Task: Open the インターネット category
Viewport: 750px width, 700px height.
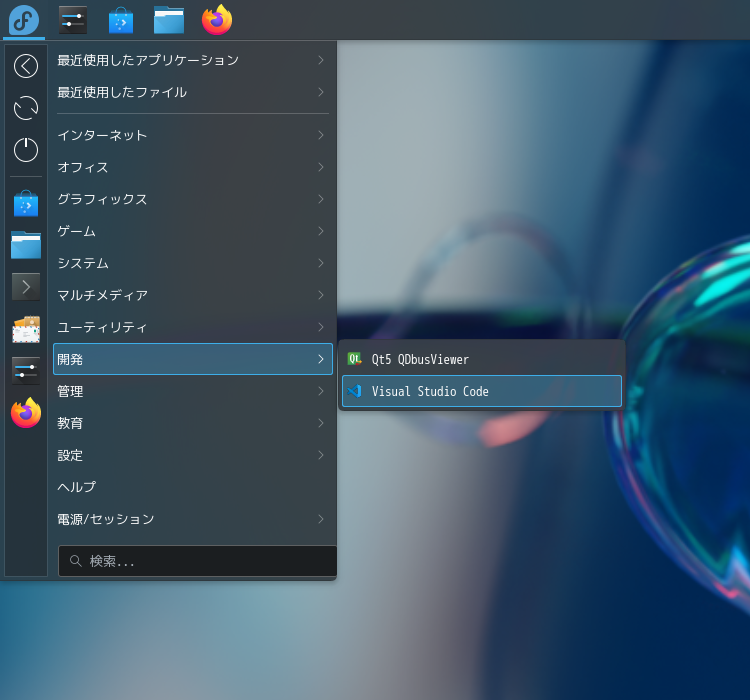Action: click(193, 135)
